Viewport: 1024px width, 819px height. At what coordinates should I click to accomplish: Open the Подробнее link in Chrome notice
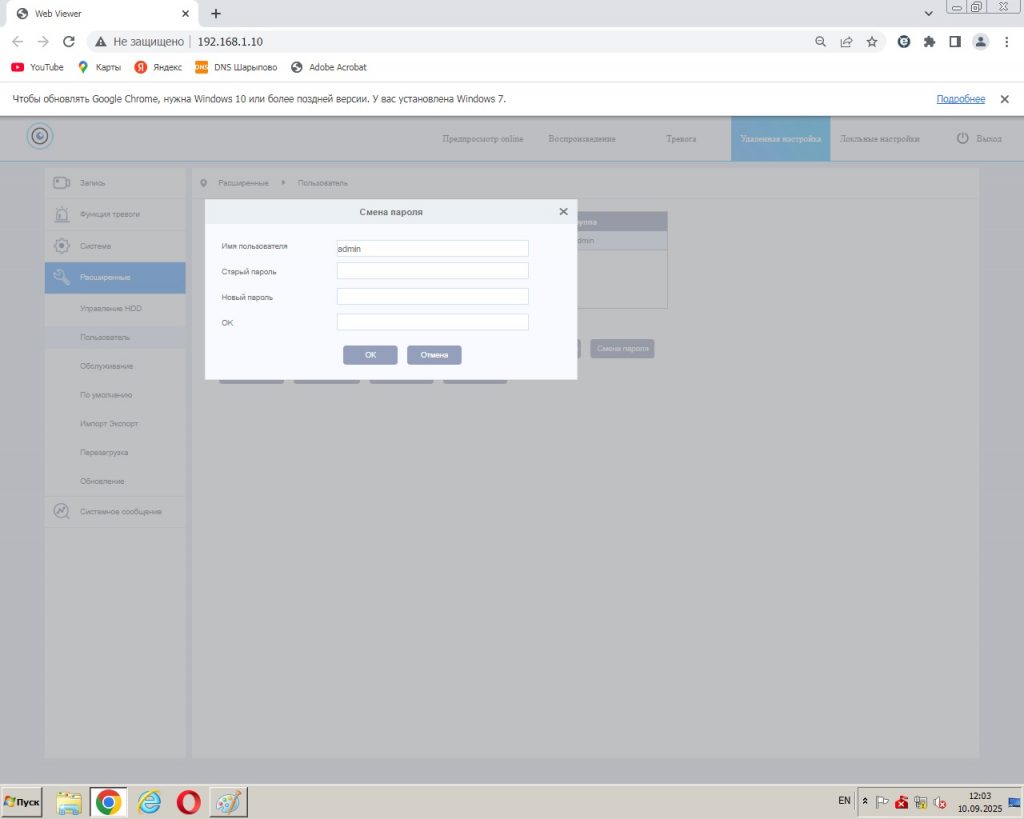pyautogui.click(x=960, y=99)
